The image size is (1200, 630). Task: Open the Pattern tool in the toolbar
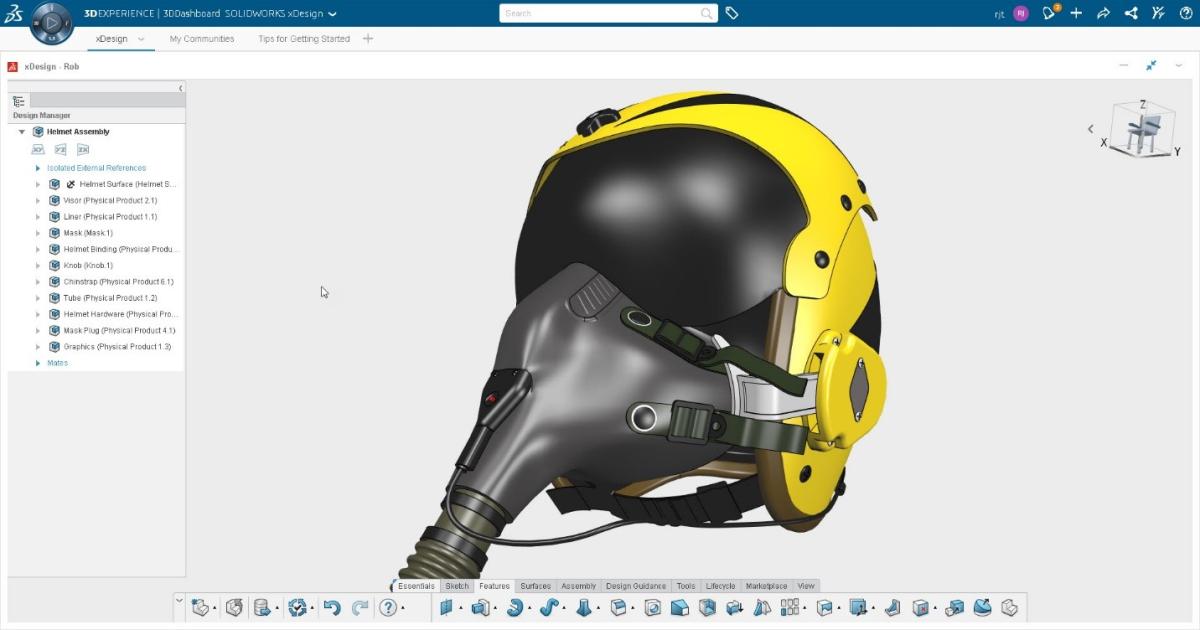point(789,607)
